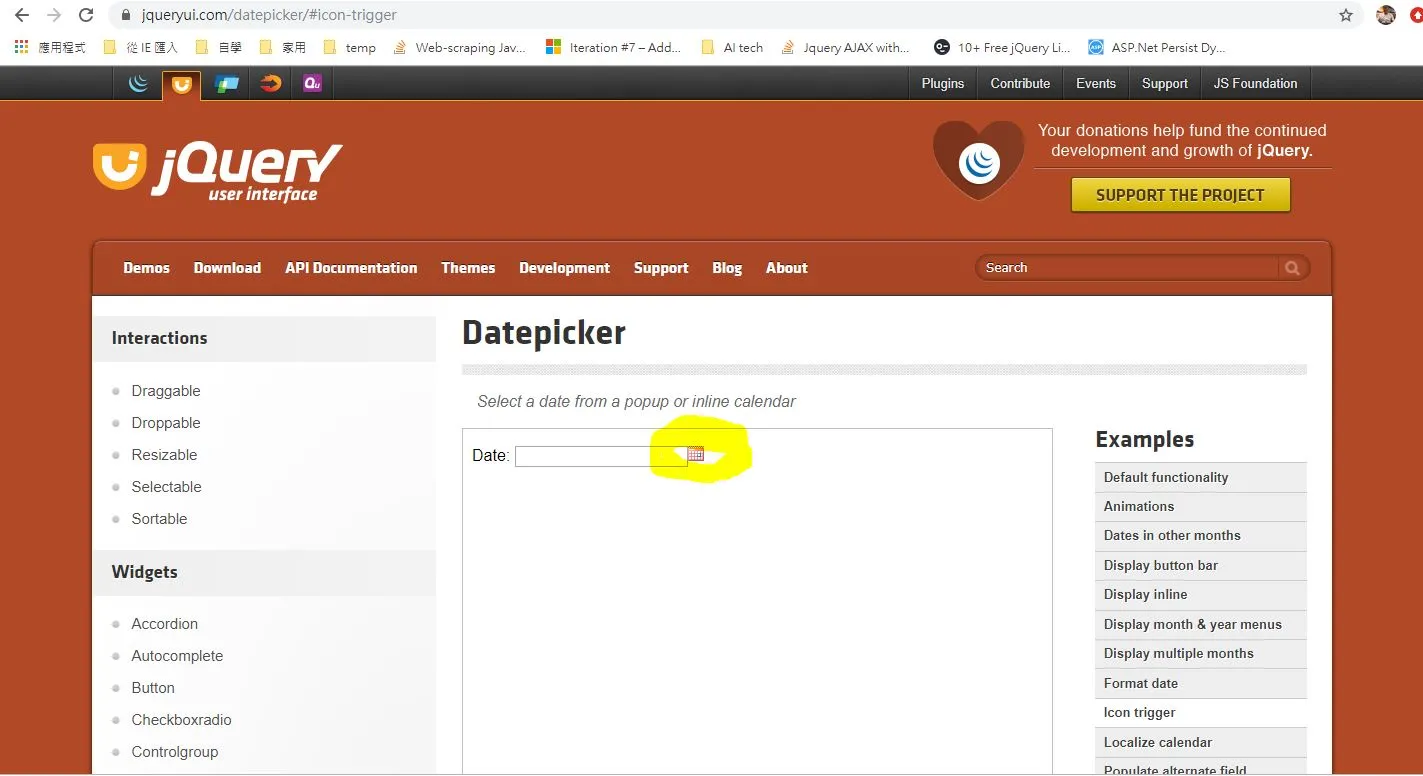Click the browser forward arrow

pos(54,15)
